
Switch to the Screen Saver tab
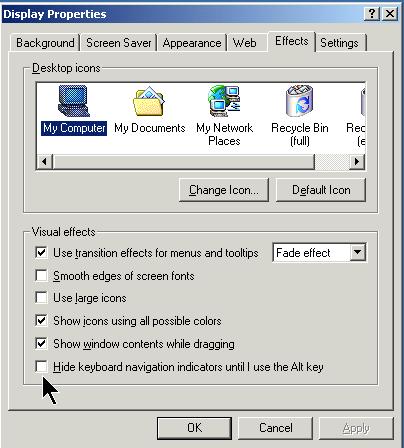tap(118, 43)
